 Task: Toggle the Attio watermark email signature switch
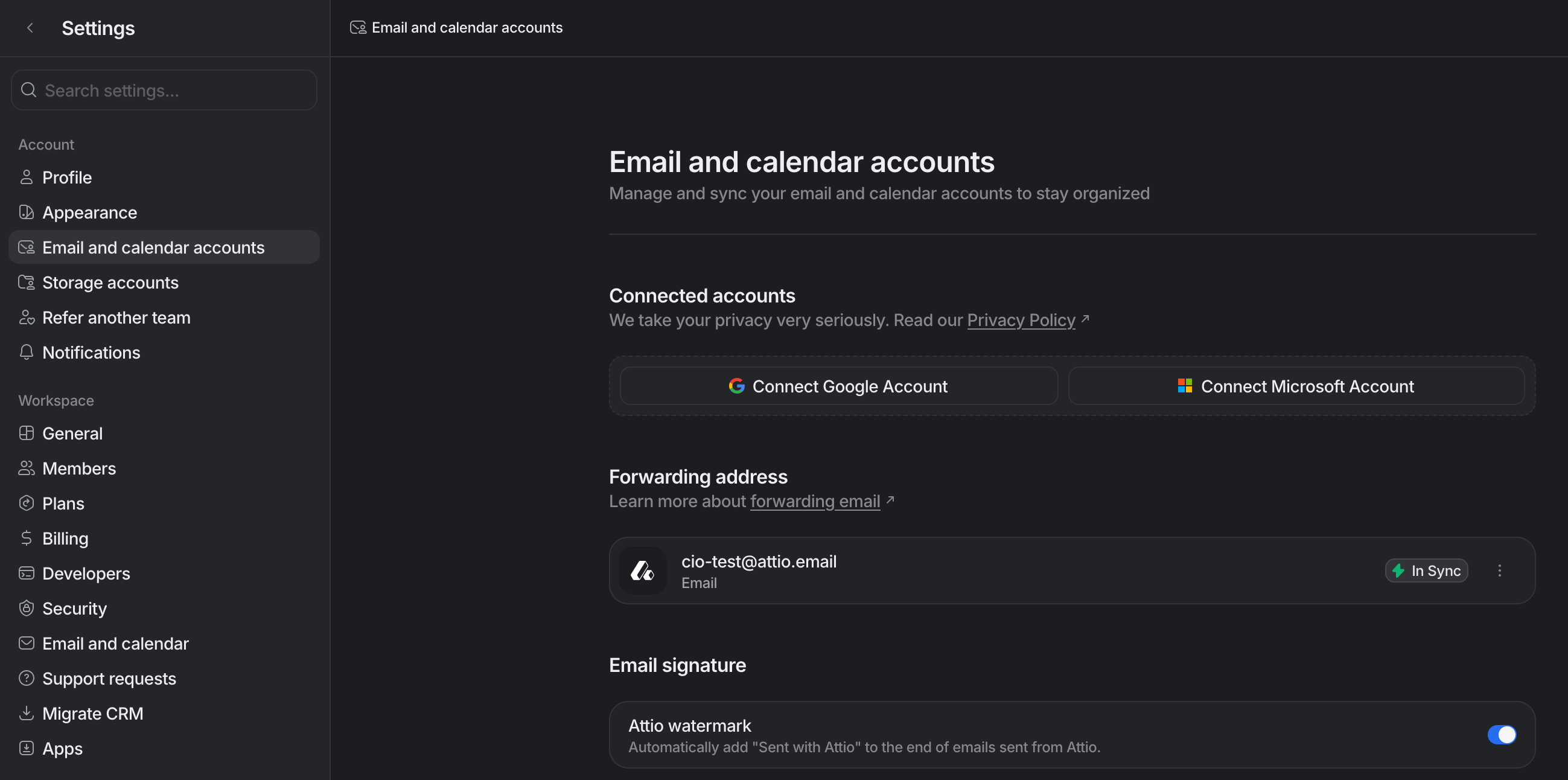1503,735
